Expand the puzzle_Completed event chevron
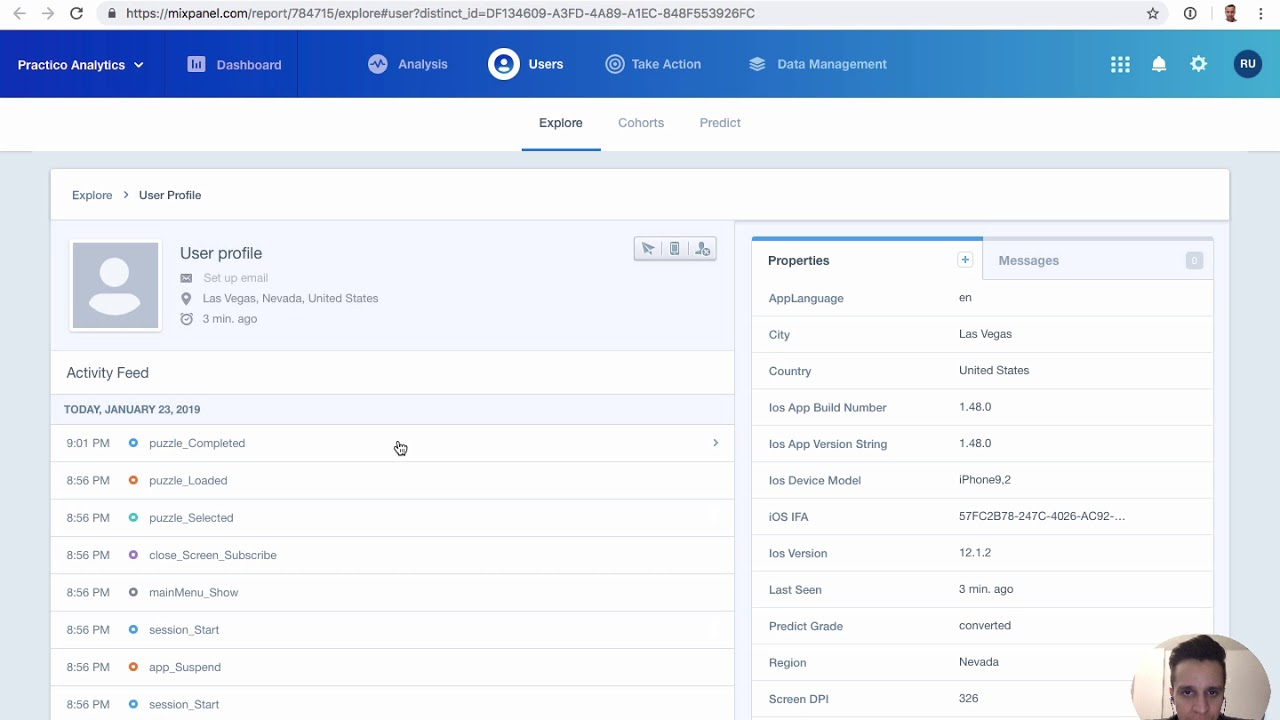This screenshot has width=1280, height=720. tap(715, 443)
